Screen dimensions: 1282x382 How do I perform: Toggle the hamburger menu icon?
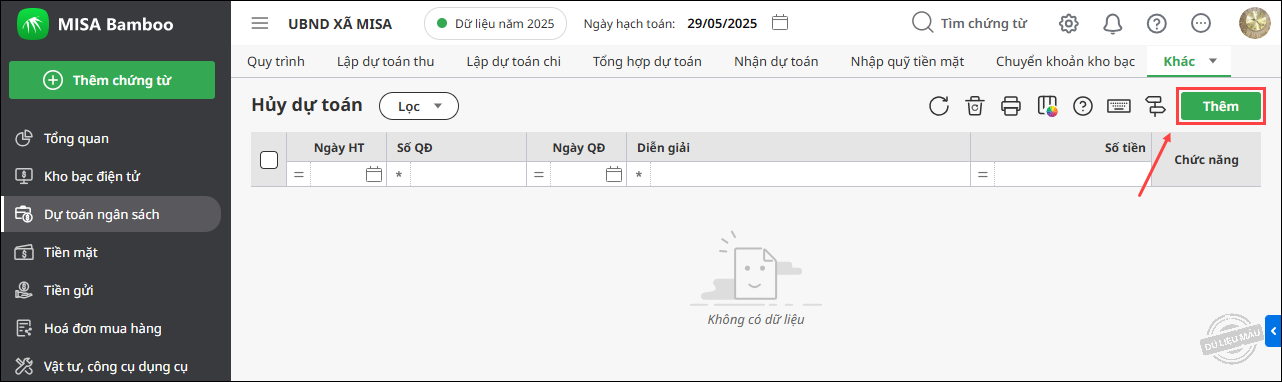(x=260, y=23)
